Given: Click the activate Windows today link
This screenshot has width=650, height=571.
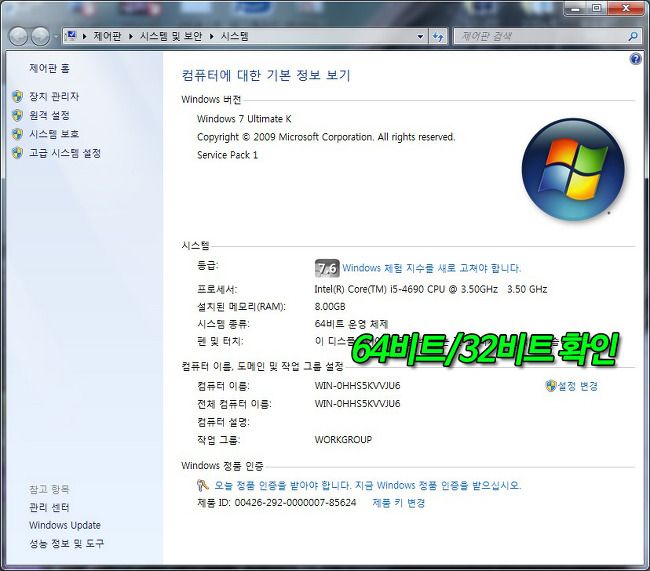Looking at the screenshot, I should pos(368,485).
